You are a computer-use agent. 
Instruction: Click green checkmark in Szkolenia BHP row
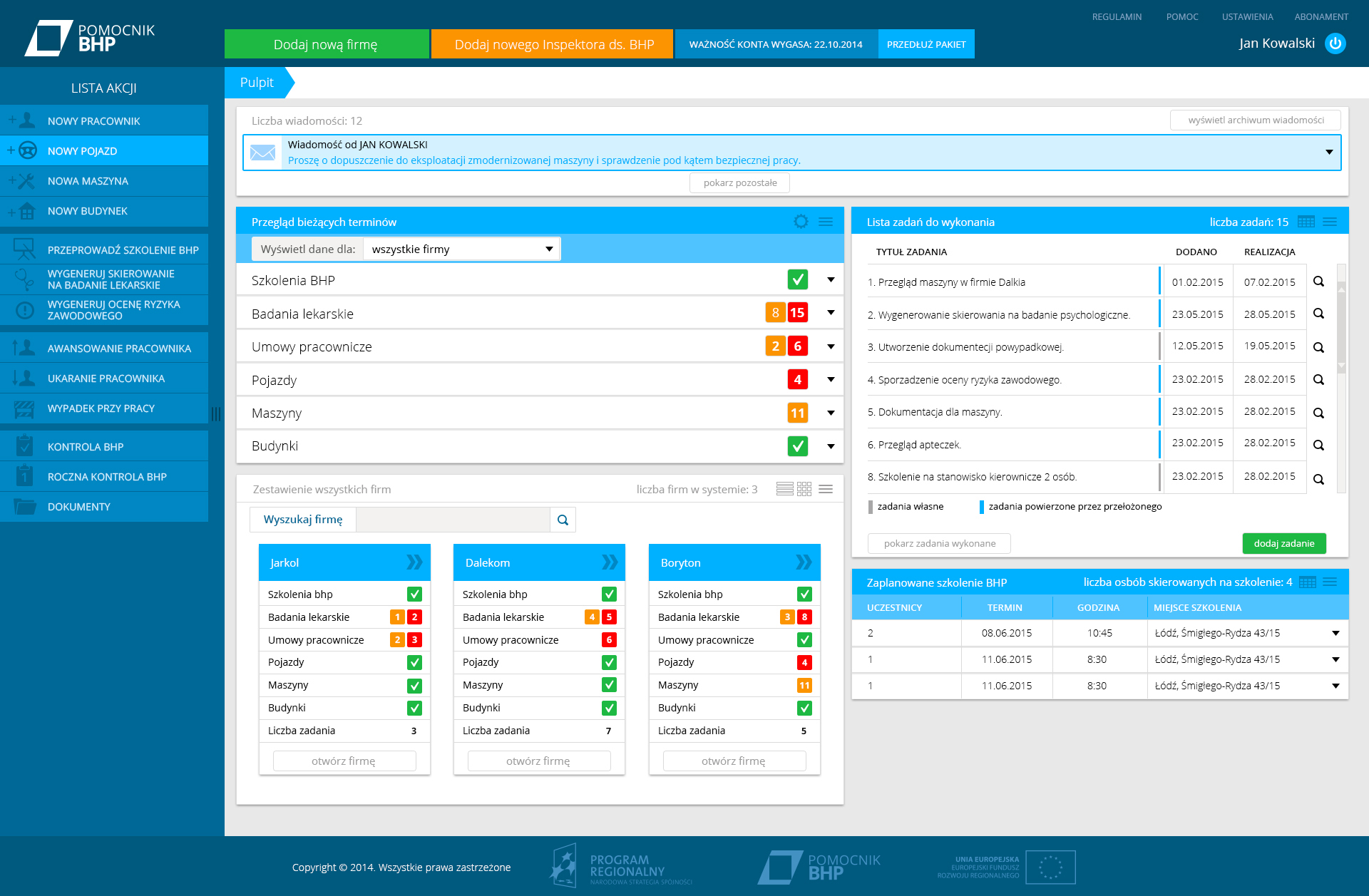[798, 279]
